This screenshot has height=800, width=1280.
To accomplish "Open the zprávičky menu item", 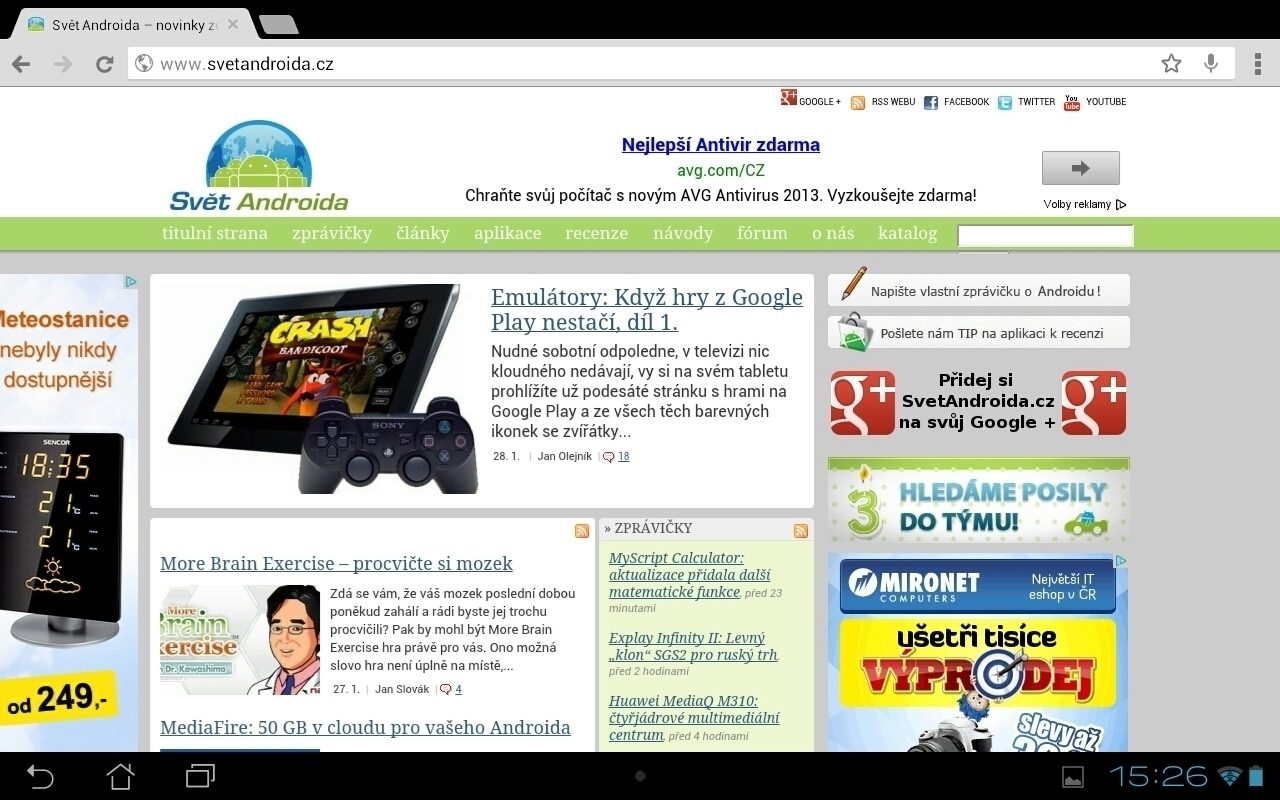I will click(x=332, y=233).
